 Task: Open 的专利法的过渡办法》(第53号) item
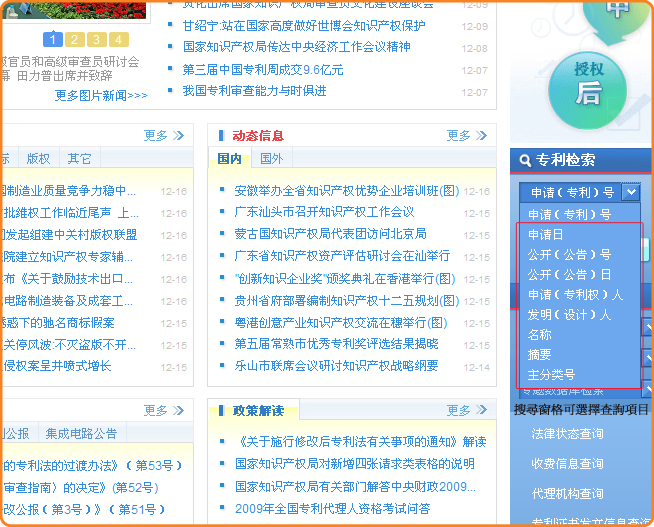pos(93,465)
